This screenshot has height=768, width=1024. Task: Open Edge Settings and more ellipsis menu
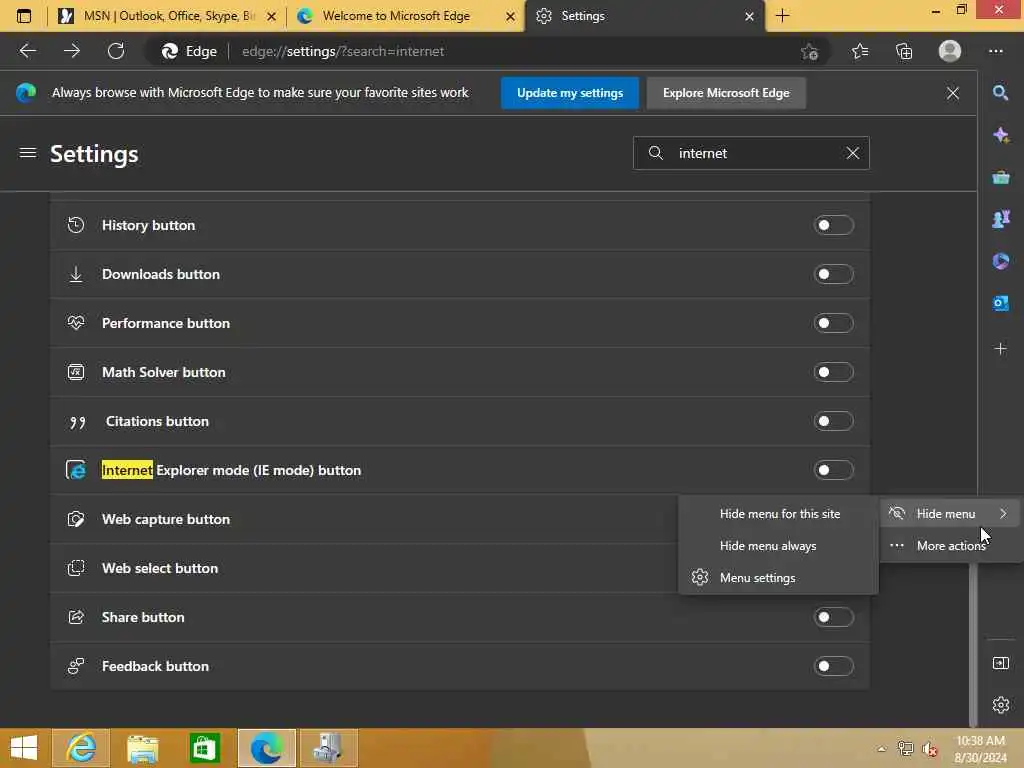995,51
